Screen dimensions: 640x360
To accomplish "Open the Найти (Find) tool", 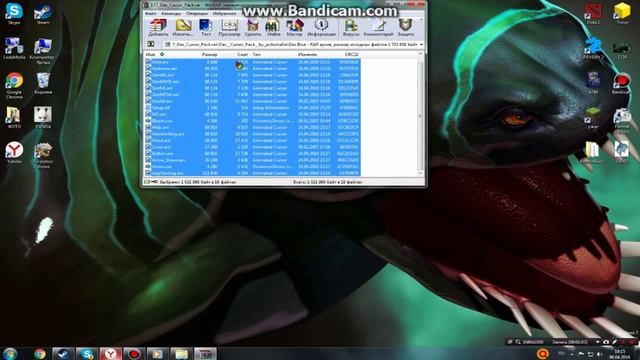I will 273,28.
